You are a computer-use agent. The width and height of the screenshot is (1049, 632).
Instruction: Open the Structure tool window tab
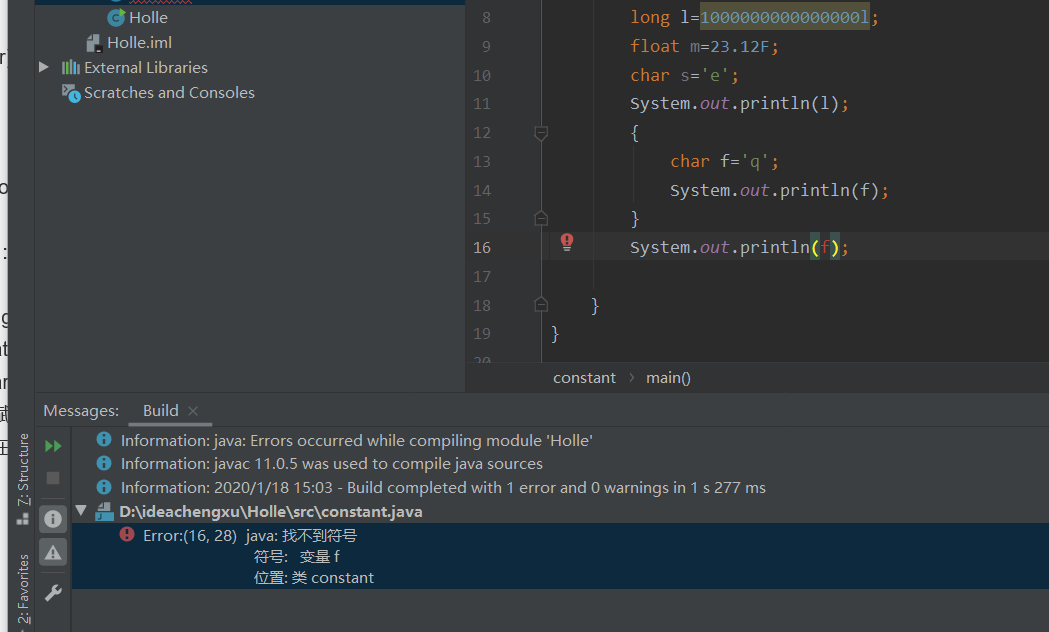[x=23, y=478]
